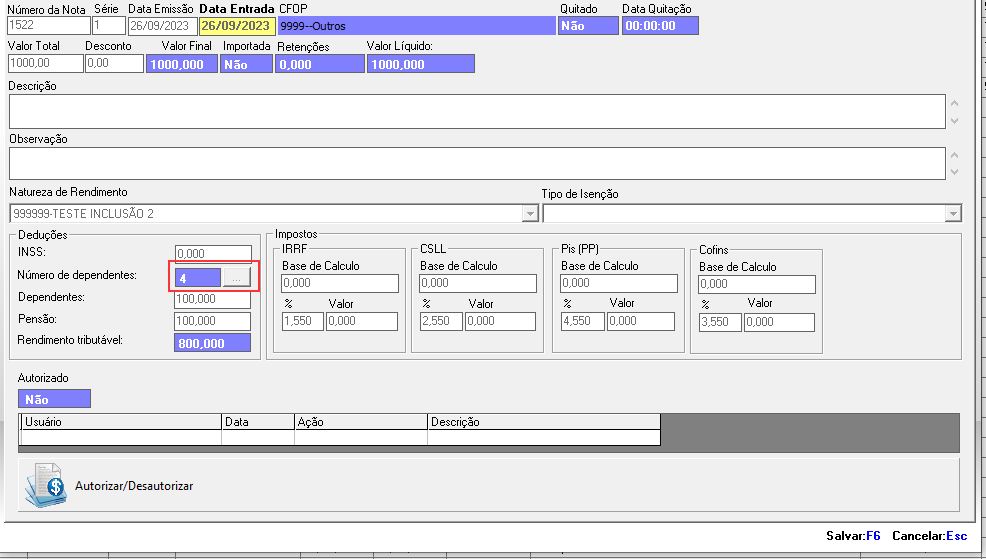This screenshot has height=559, width=986.
Task: Click the Valor Final 1000,000 field
Action: (x=182, y=64)
